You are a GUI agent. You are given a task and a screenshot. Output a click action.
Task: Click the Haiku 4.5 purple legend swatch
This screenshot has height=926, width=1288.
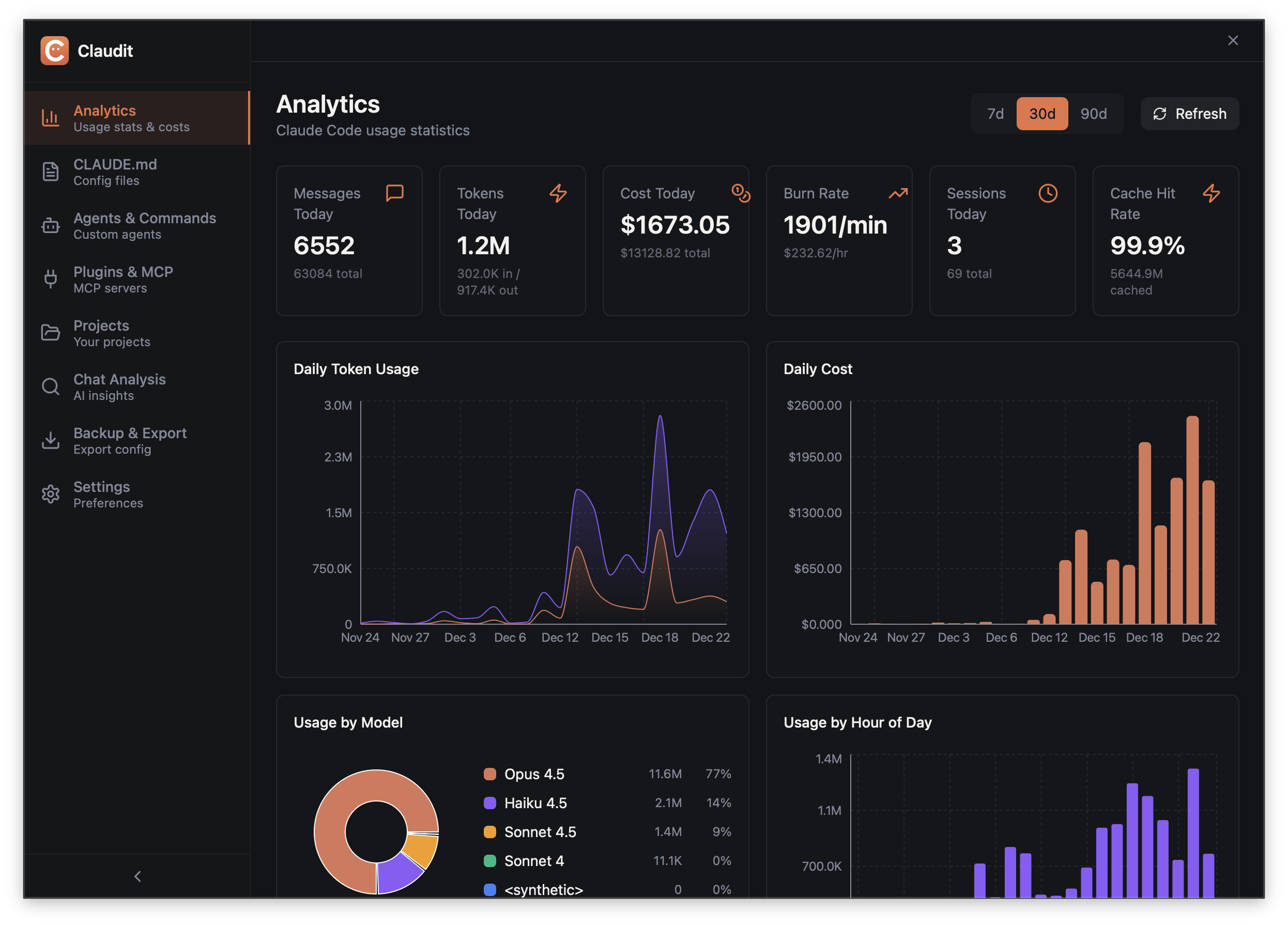tap(489, 803)
